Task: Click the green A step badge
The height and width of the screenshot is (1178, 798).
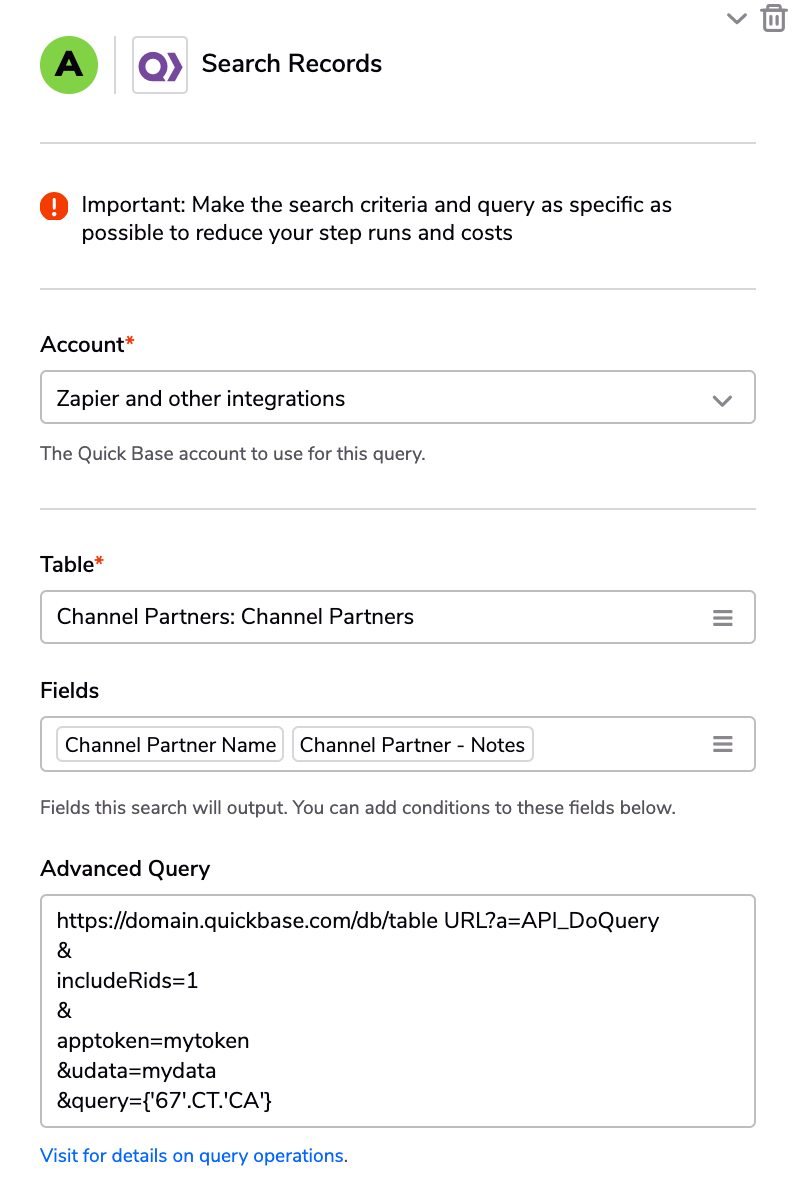Action: (69, 65)
